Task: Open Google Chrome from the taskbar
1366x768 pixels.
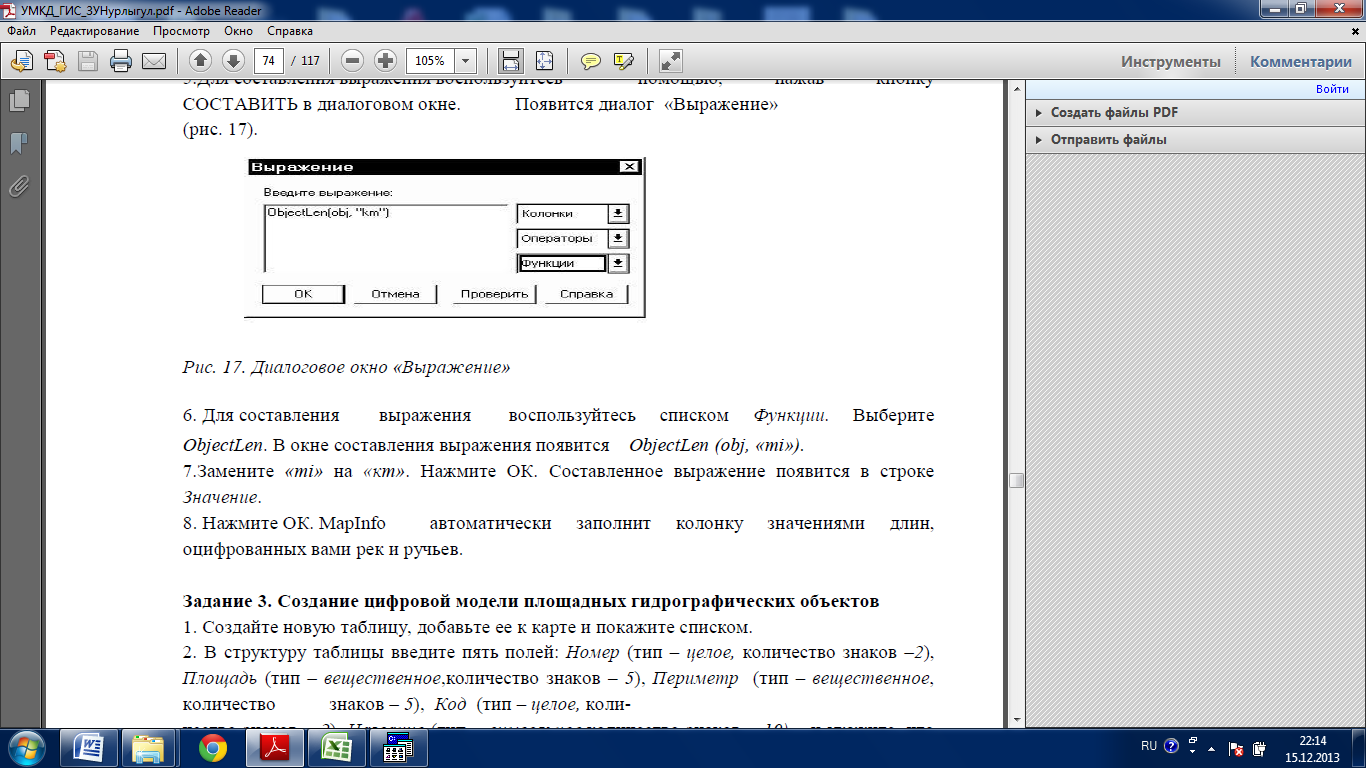Action: pyautogui.click(x=212, y=748)
